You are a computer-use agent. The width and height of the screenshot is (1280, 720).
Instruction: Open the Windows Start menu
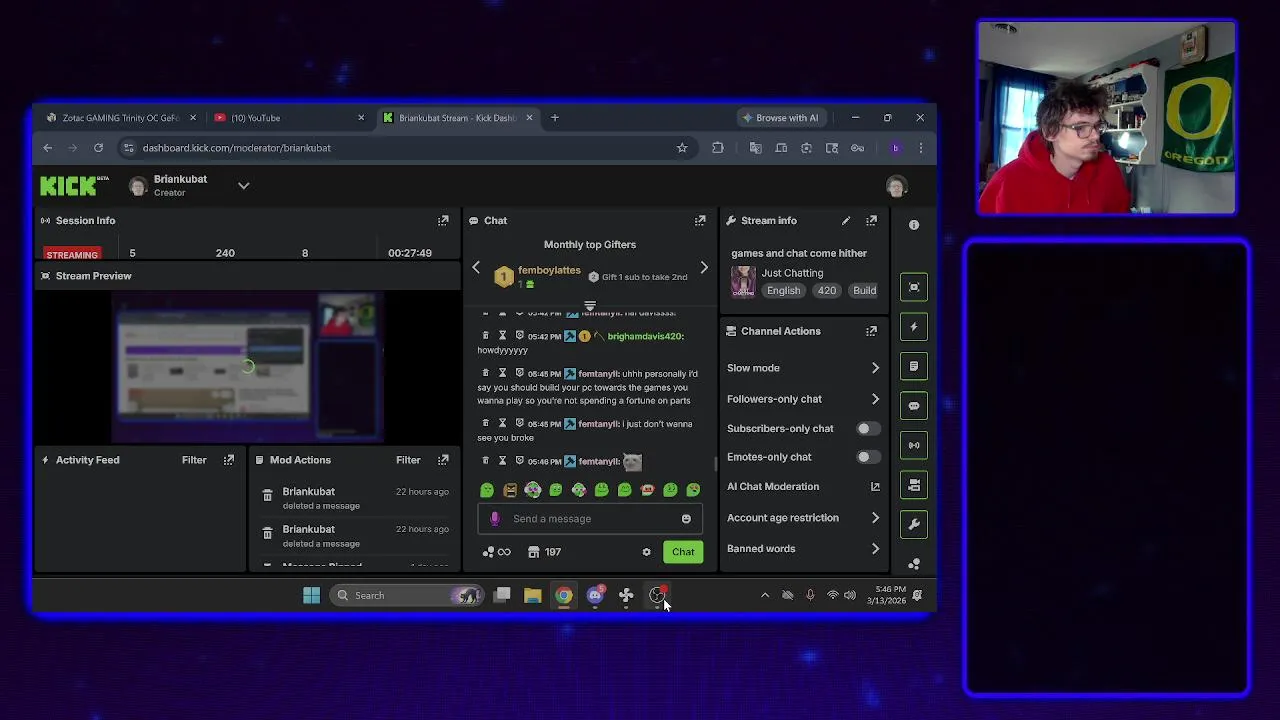(311, 596)
